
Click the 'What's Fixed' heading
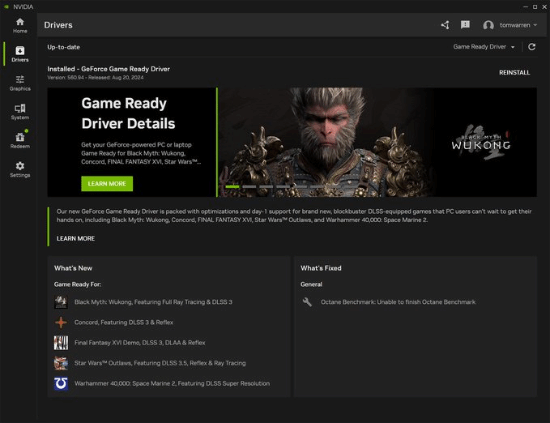(x=321, y=268)
